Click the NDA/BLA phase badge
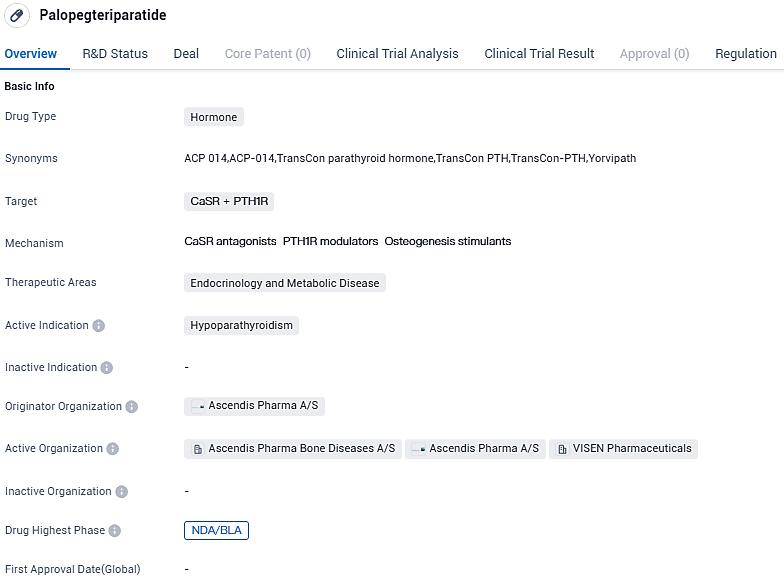The width and height of the screenshot is (784, 580). point(216,530)
